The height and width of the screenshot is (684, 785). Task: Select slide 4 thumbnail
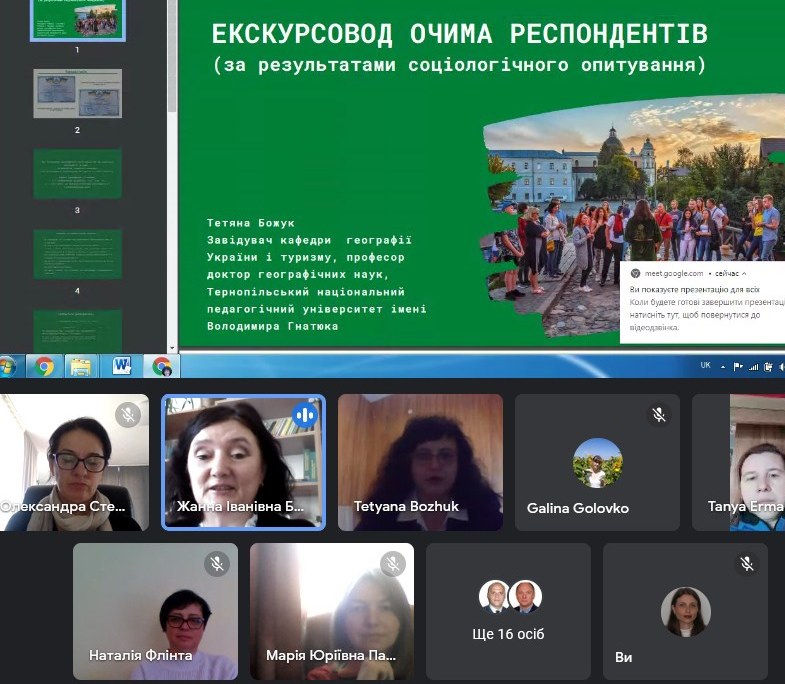click(x=78, y=254)
